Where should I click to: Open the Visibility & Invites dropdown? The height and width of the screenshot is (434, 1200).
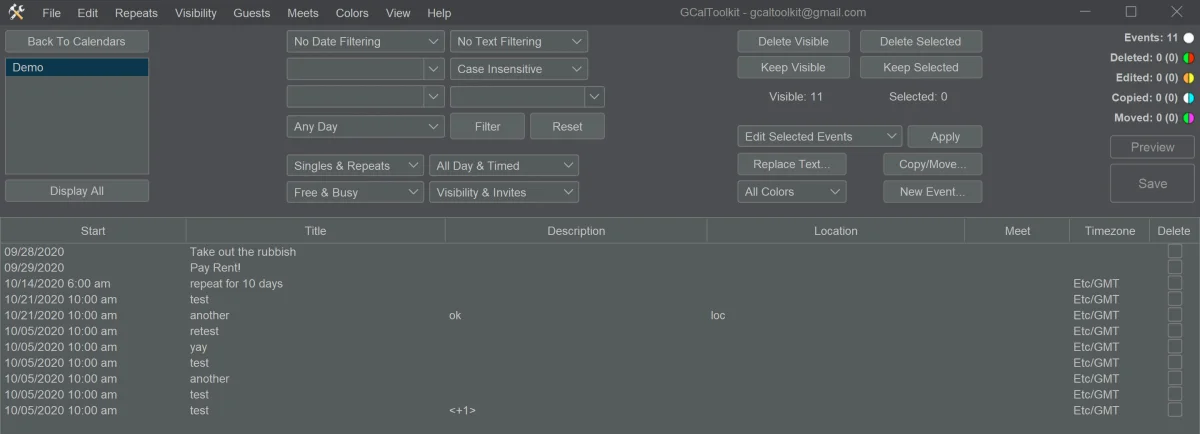[504, 192]
